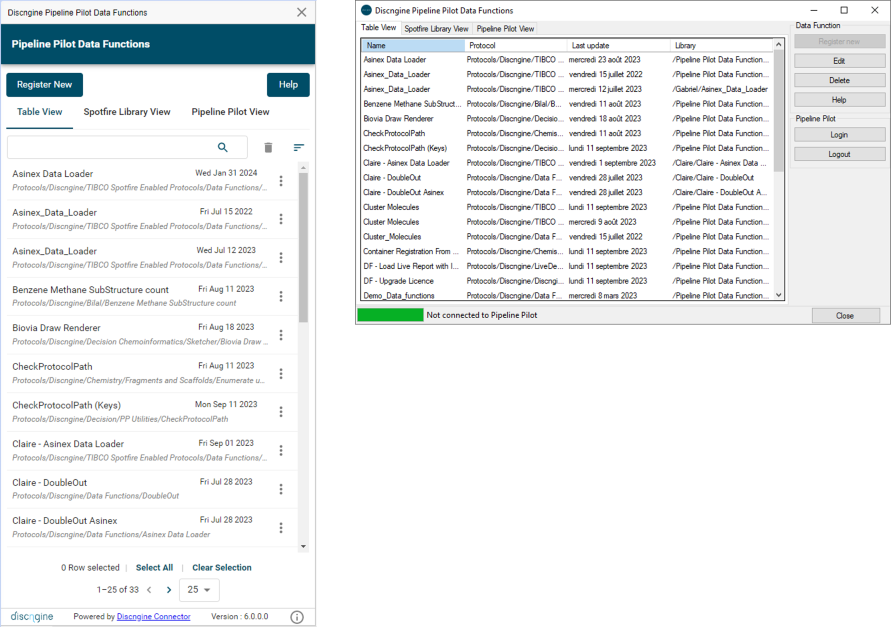Switch to Pipeline Pilot View tab in the left panel
Screen dimensions: 891x627
pos(230,112)
